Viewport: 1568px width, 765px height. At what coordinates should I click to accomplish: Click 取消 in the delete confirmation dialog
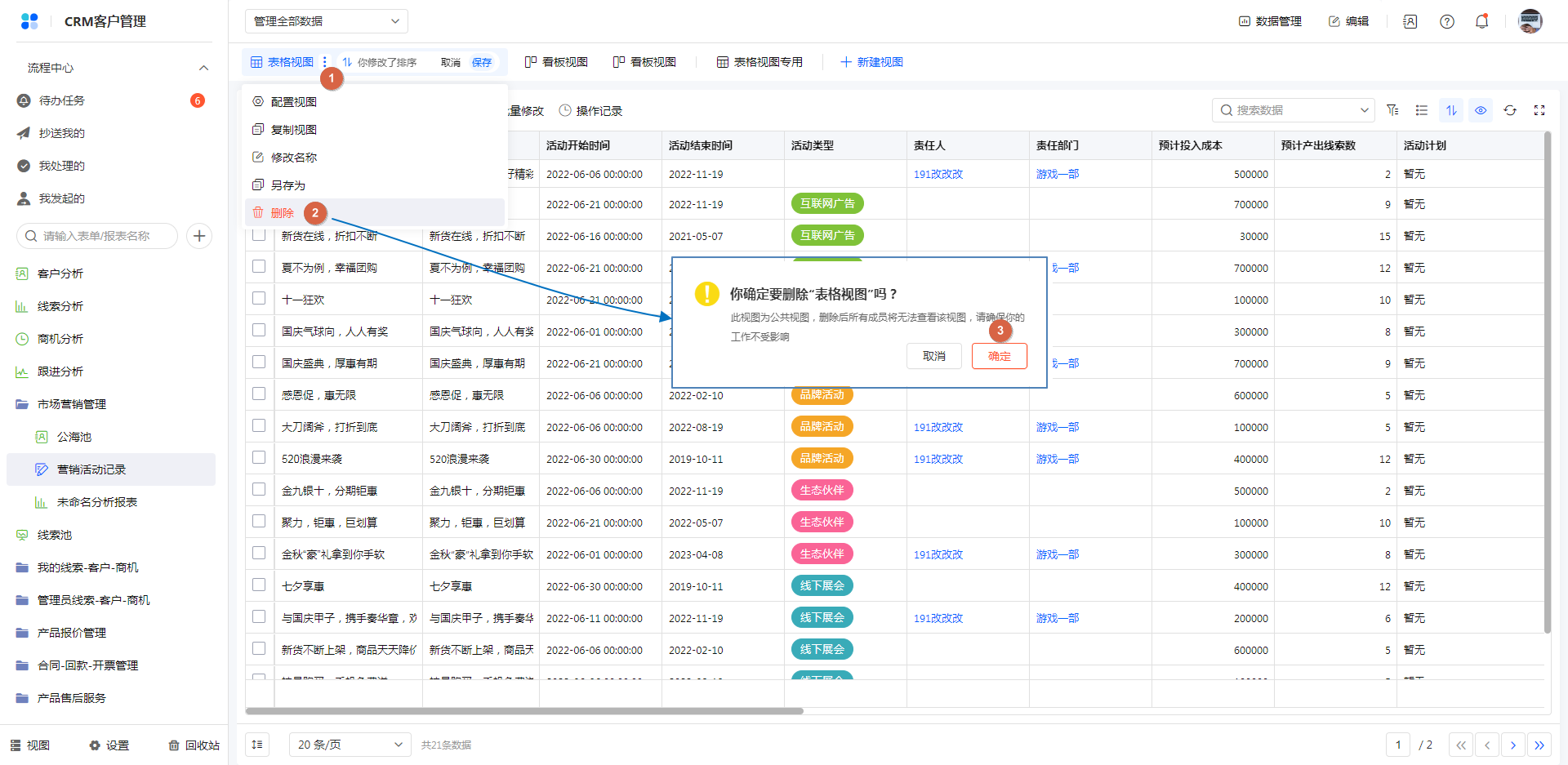(933, 356)
